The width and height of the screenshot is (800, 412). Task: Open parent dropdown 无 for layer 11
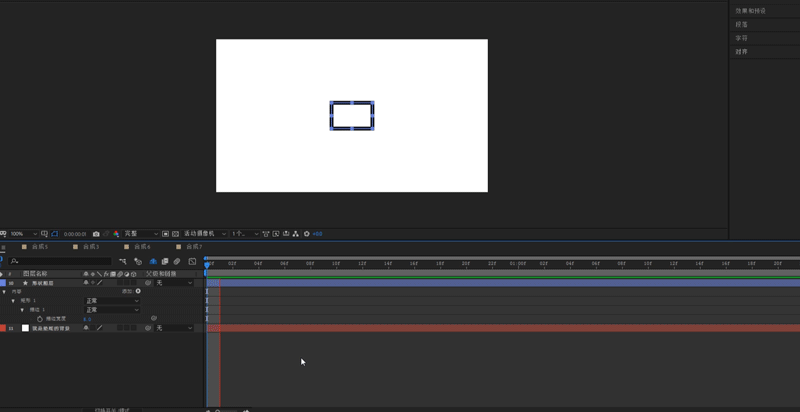[174, 328]
